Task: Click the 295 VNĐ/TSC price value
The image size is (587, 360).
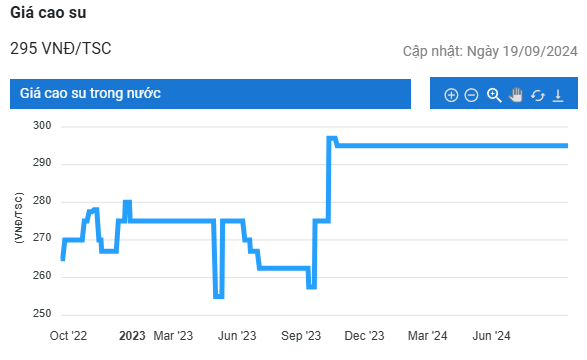Action: point(61,49)
